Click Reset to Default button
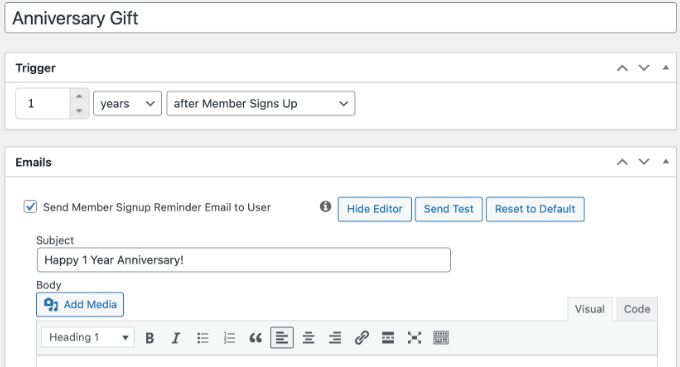The image size is (680, 367). tap(535, 209)
